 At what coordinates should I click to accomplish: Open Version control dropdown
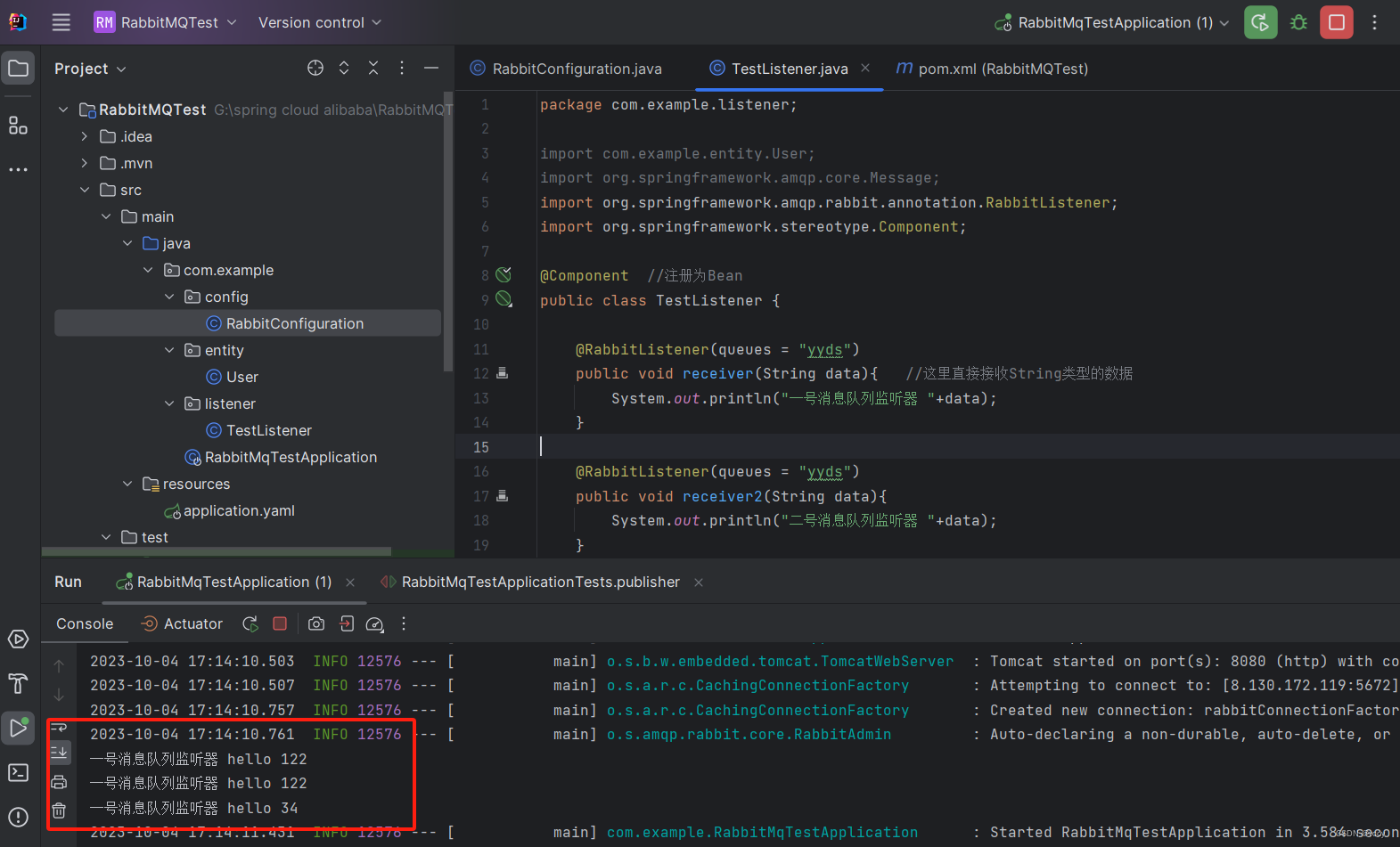coord(320,22)
